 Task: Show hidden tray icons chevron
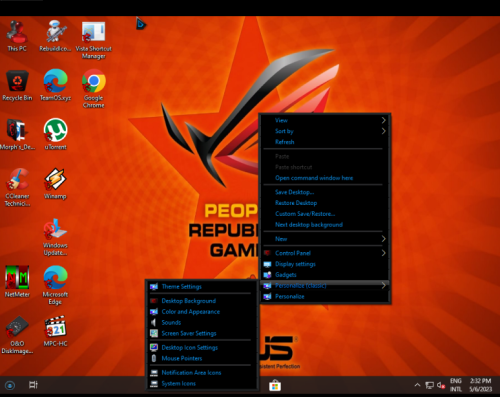(417, 385)
